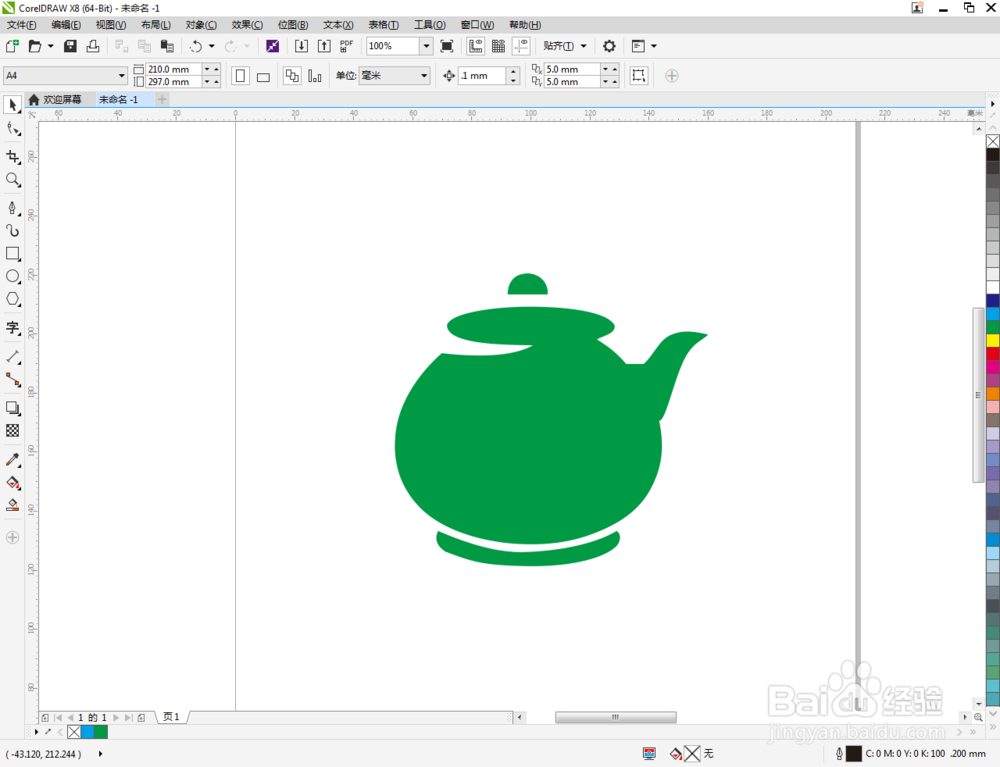Viewport: 1000px width, 767px height.
Task: Select the Drop Shadow tool
Action: pyautogui.click(x=13, y=408)
